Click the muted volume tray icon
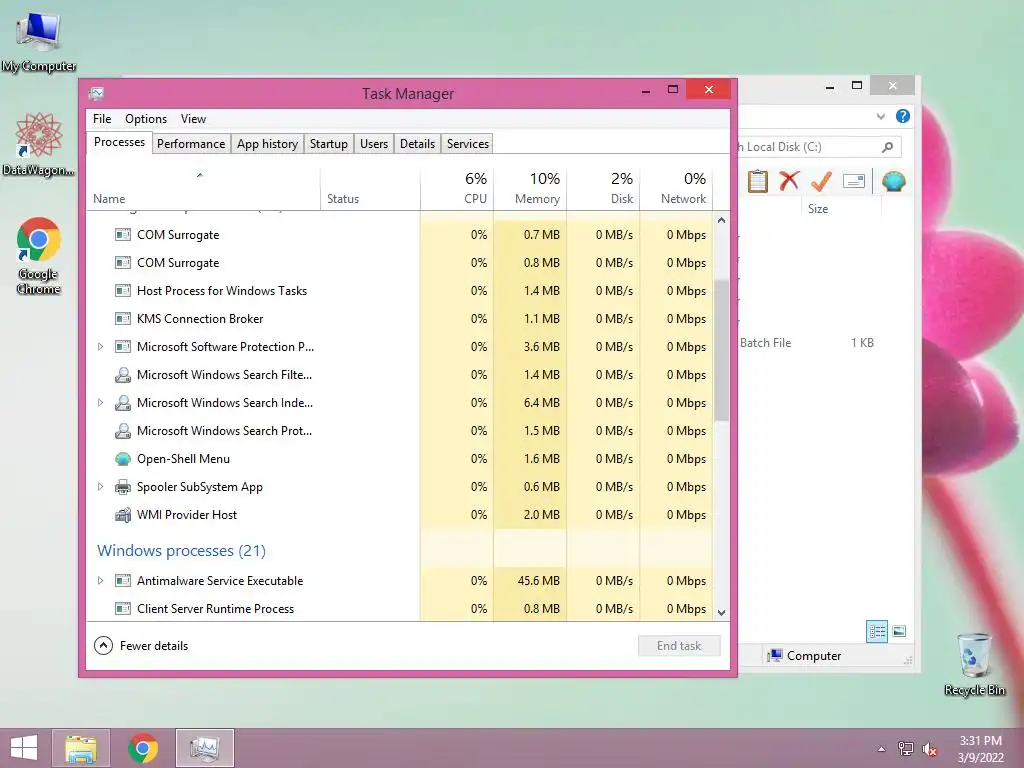Viewport: 1024px width, 768px height. (929, 749)
